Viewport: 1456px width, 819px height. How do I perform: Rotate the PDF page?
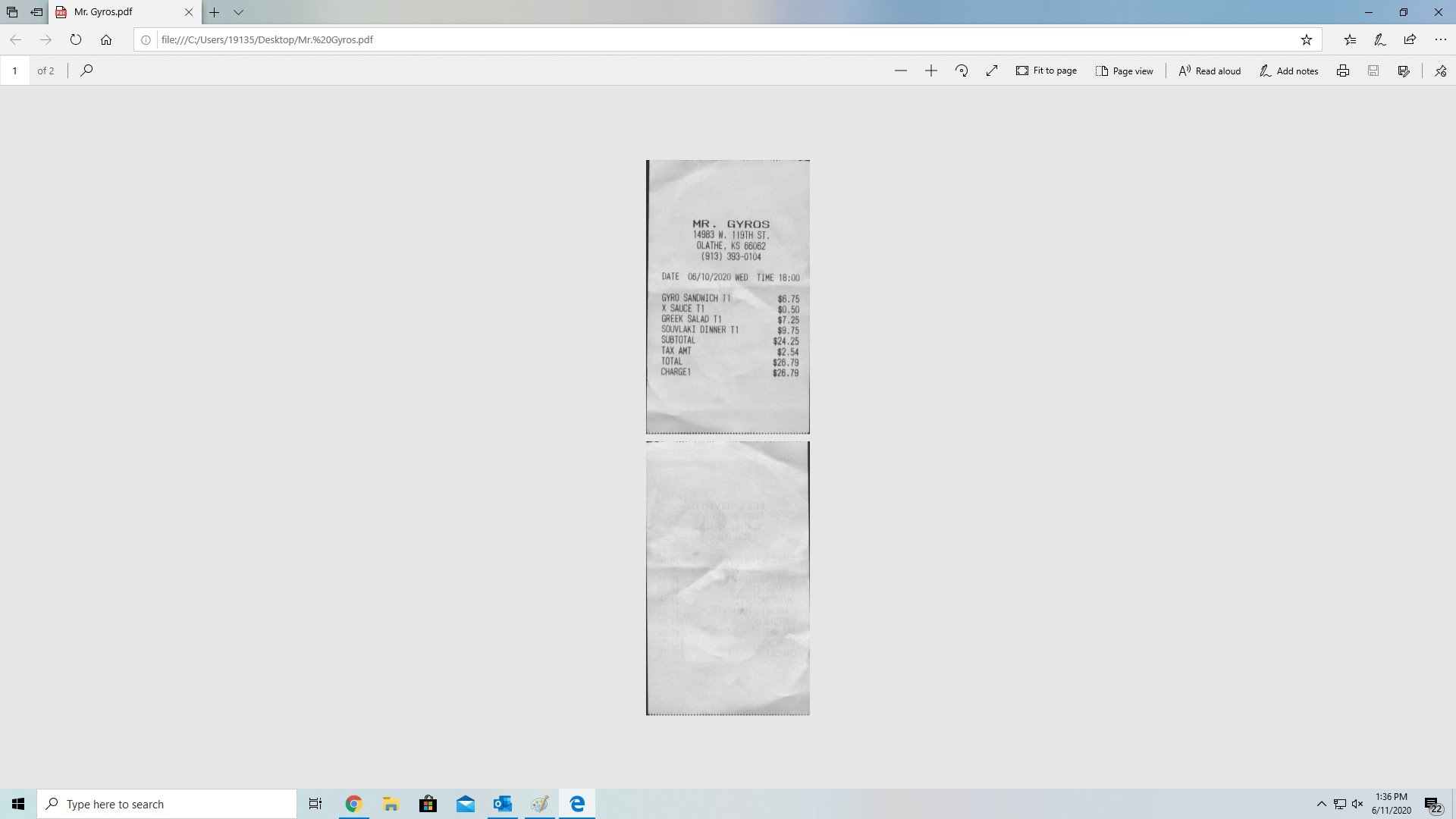click(x=962, y=71)
